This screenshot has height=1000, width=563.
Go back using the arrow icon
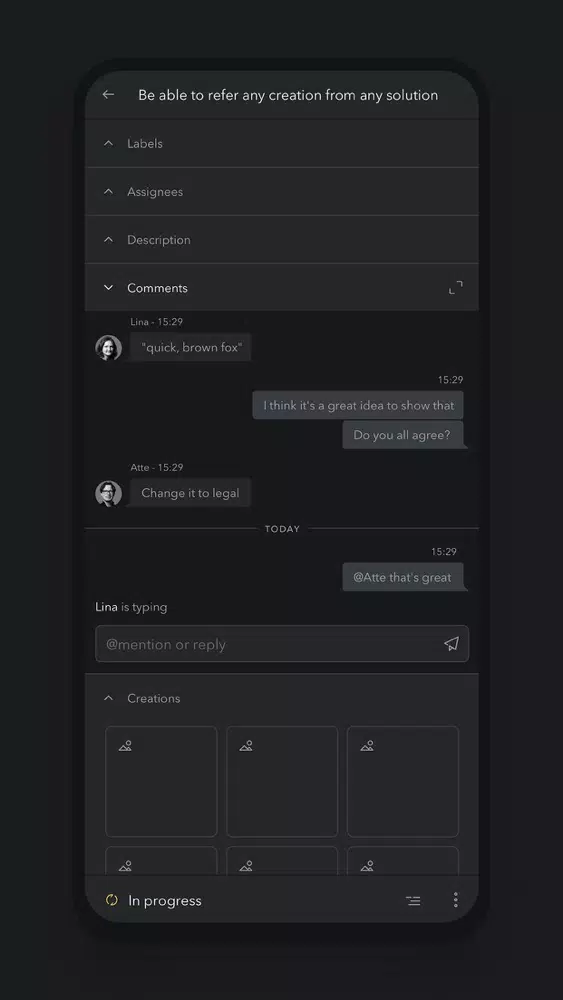coord(108,94)
